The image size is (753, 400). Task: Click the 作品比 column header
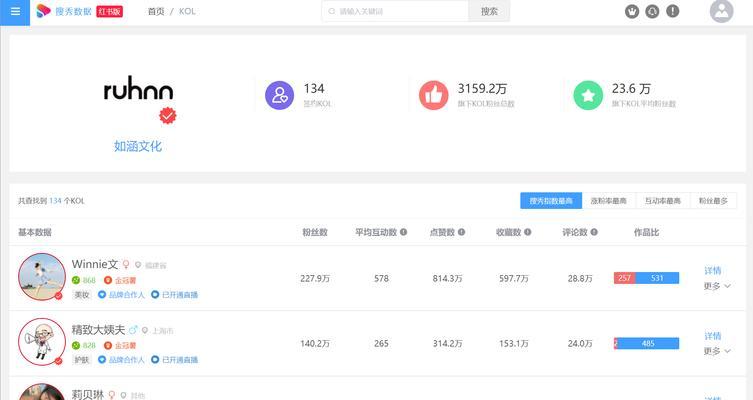coord(646,232)
